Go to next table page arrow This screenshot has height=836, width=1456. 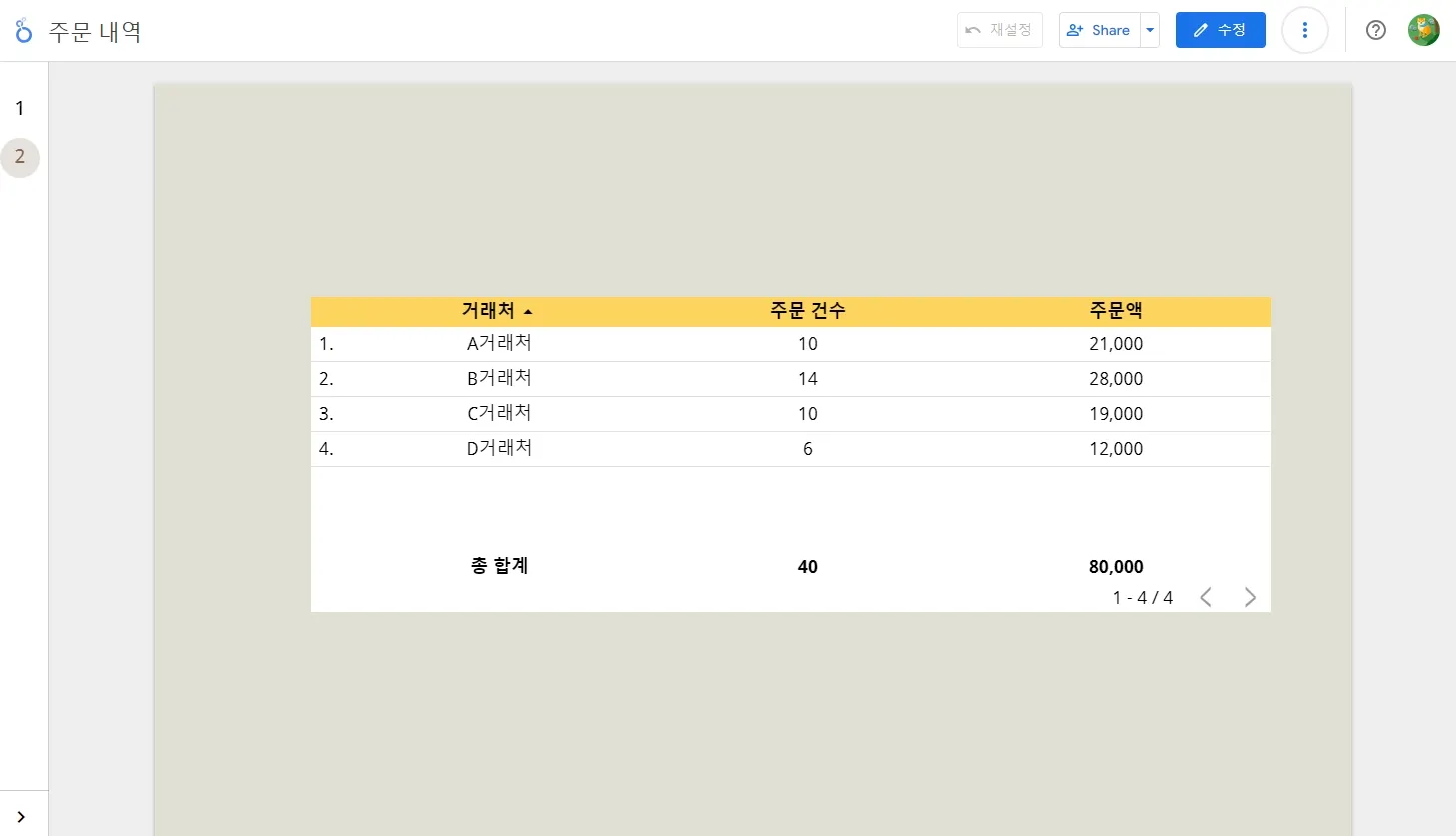1250,597
